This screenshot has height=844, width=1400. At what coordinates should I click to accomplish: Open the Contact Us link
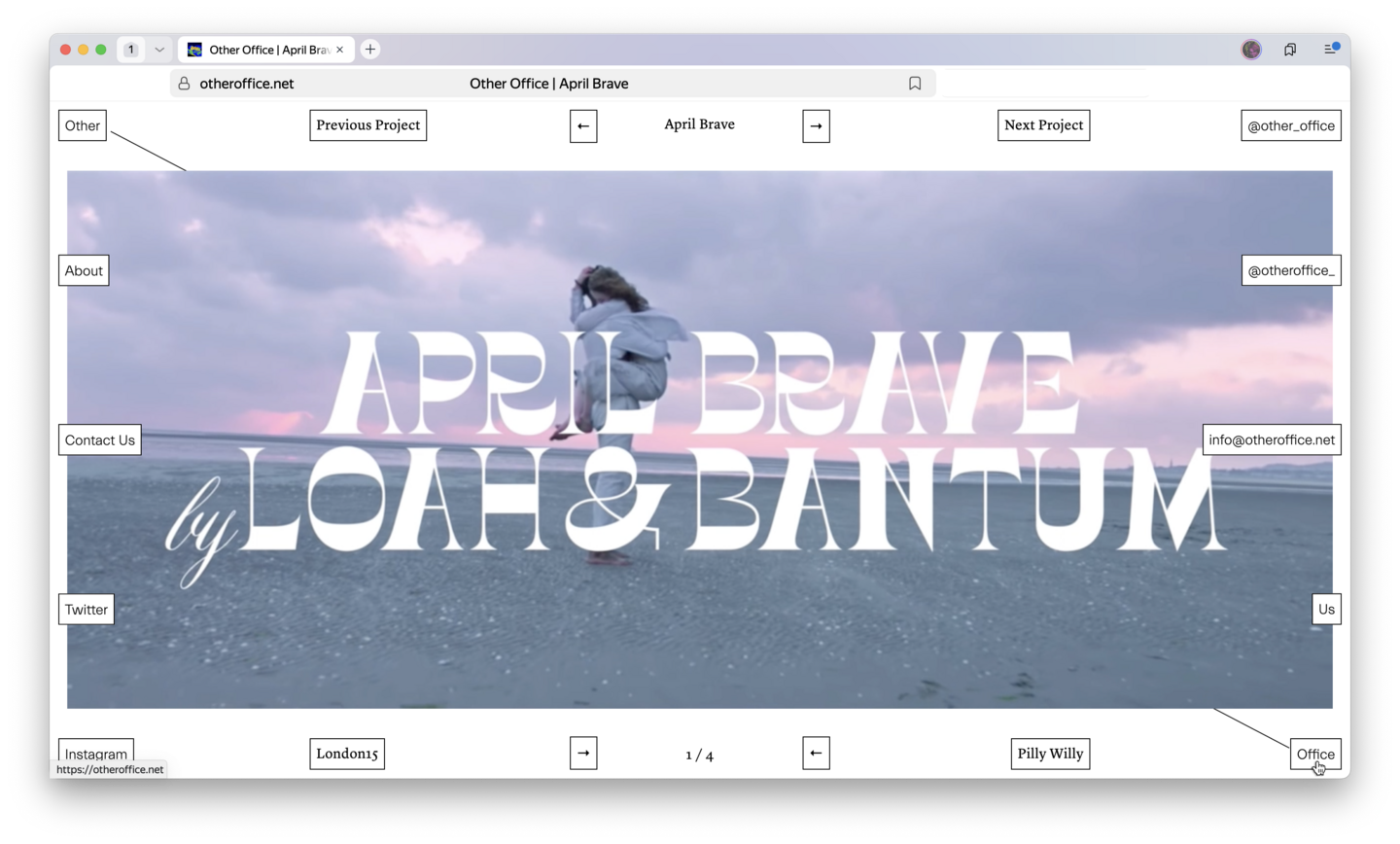pyautogui.click(x=99, y=440)
